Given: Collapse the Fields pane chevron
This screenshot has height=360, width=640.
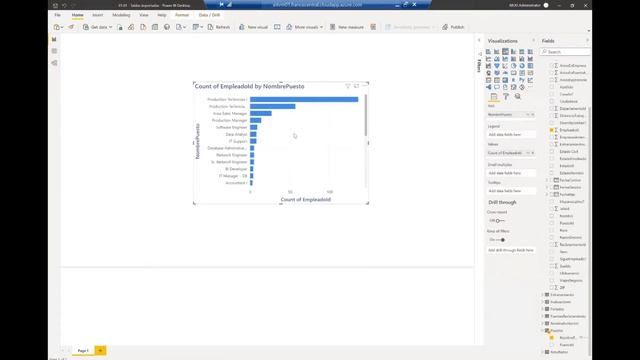Looking at the screenshot, I should pyautogui.click(x=587, y=40).
